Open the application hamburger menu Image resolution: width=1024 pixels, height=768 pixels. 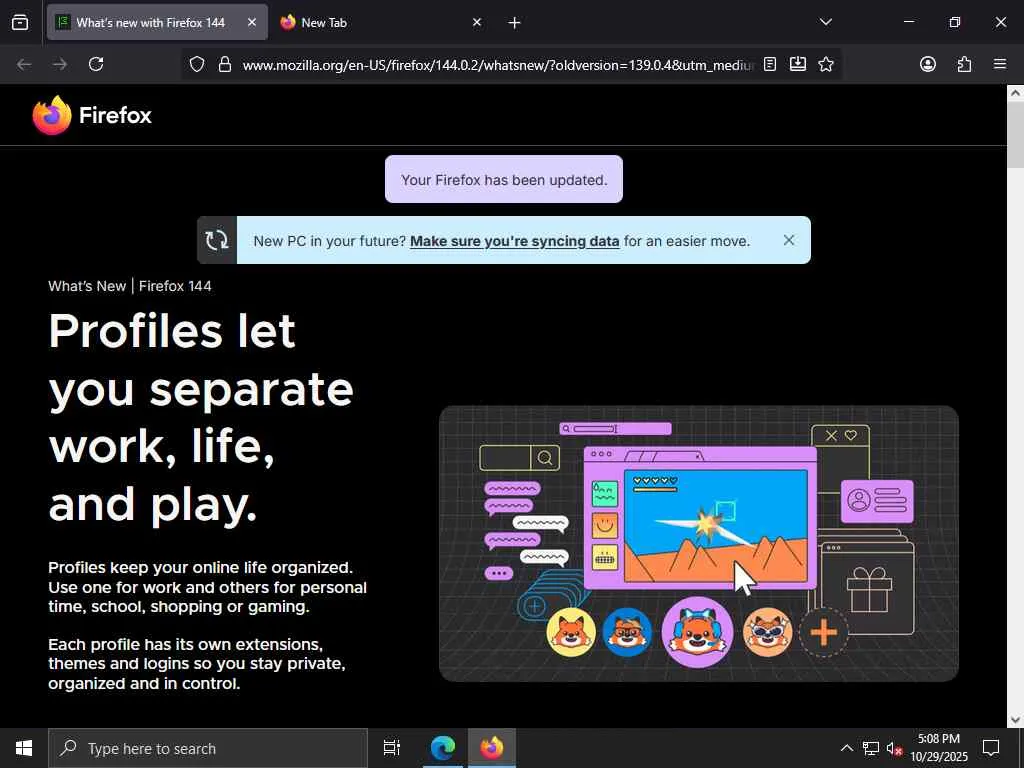tap(999, 64)
